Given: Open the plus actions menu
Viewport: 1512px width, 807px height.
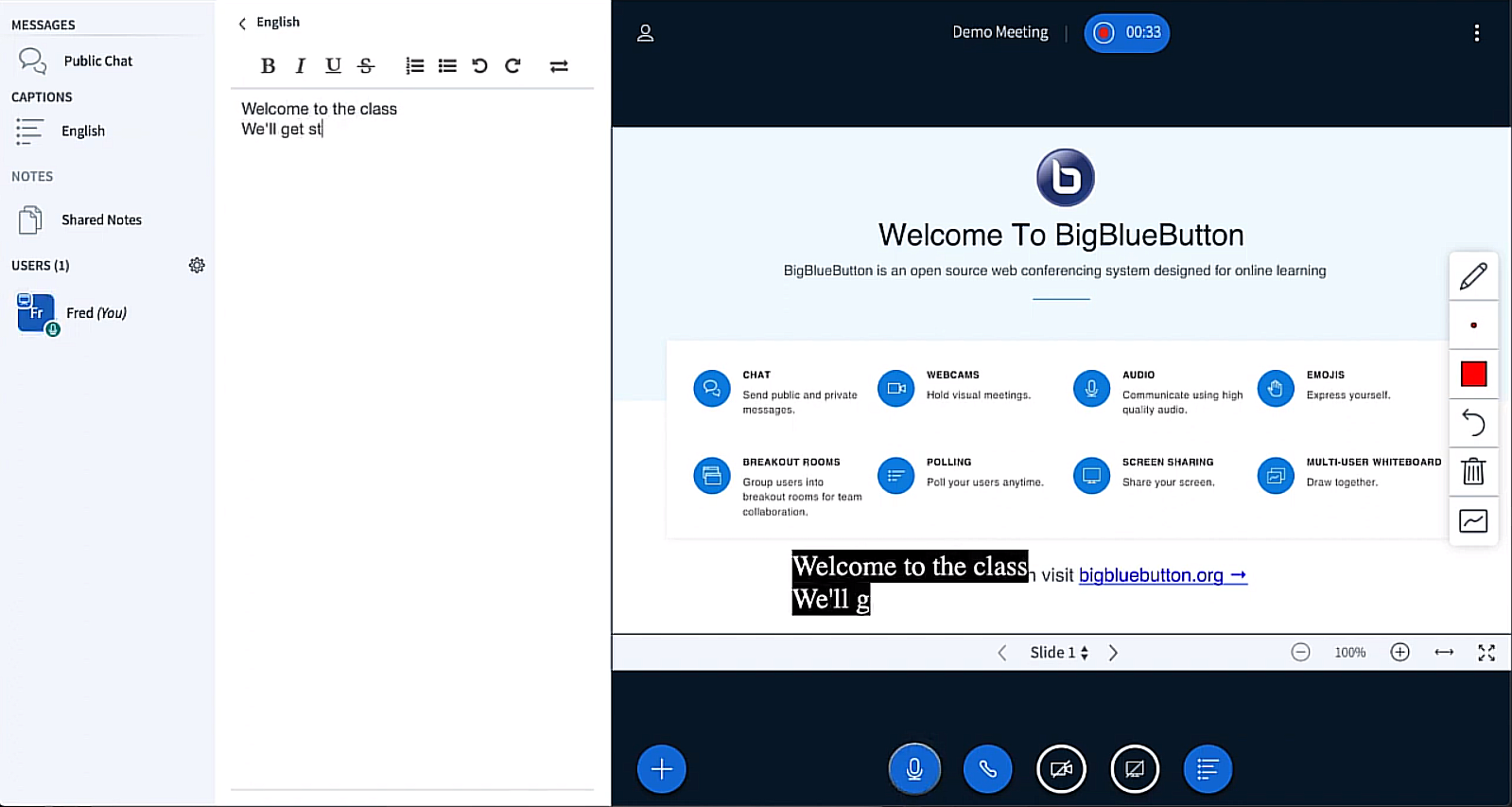Looking at the screenshot, I should click(662, 769).
